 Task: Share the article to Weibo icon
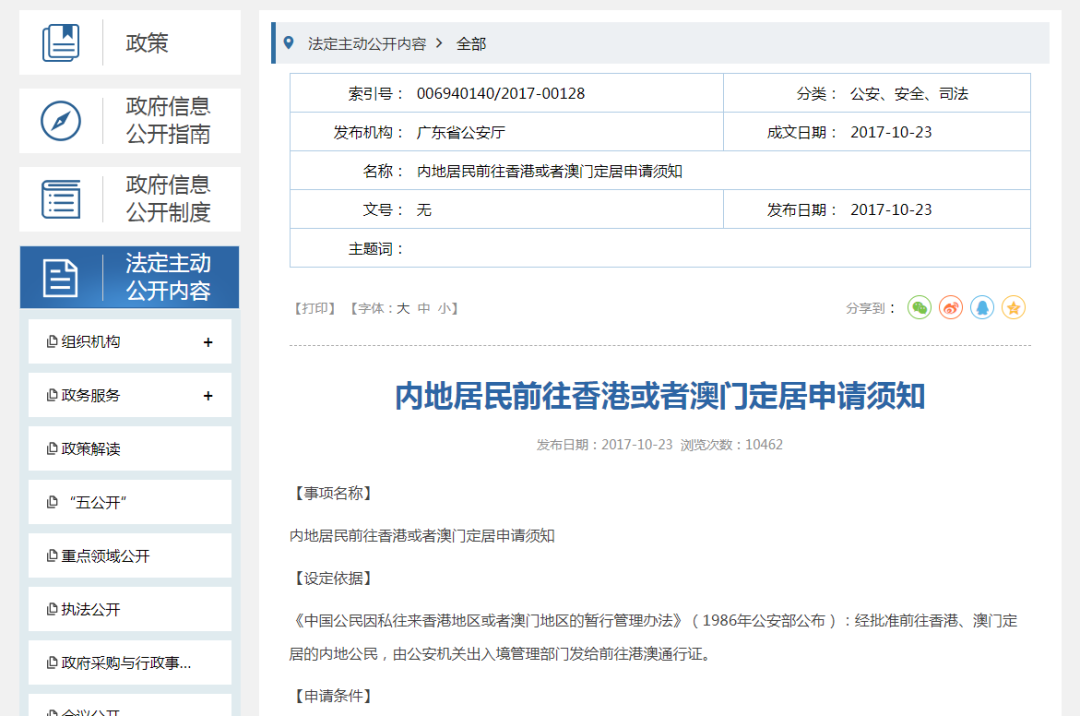(951, 307)
